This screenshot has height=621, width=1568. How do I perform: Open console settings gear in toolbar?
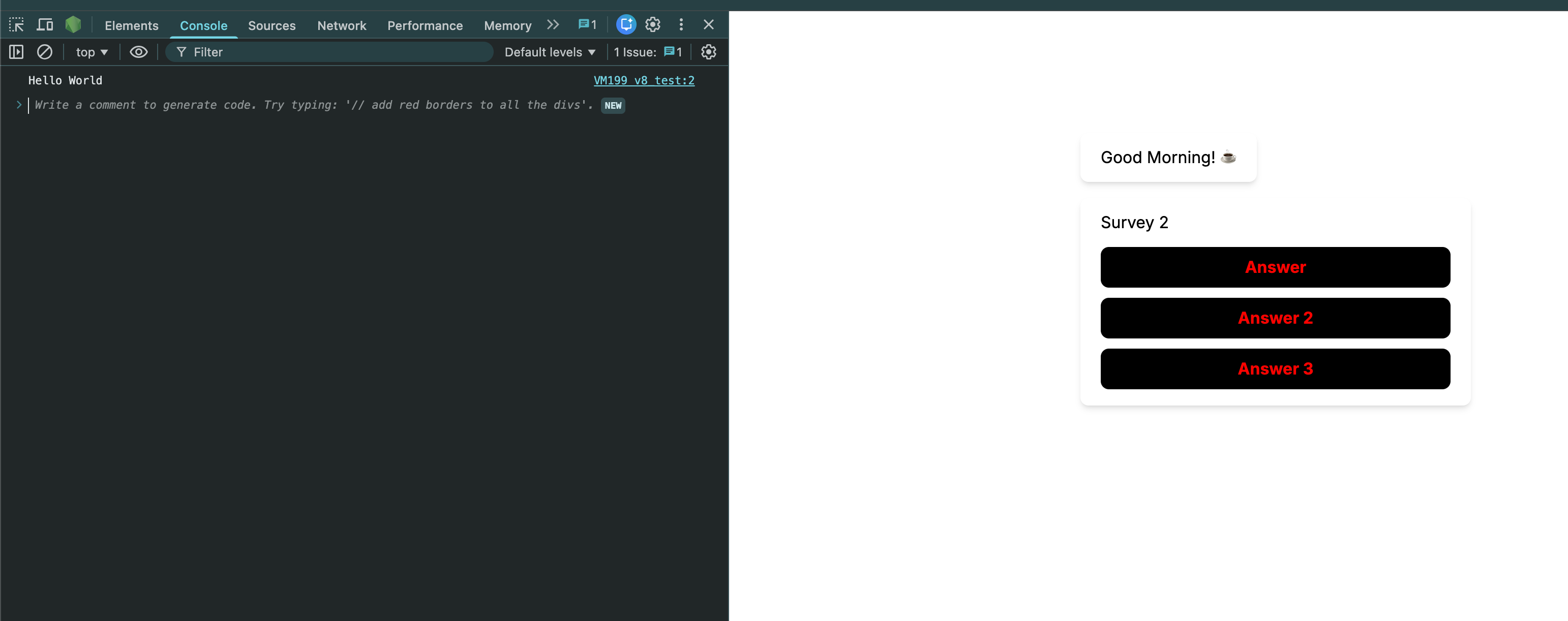tap(708, 52)
